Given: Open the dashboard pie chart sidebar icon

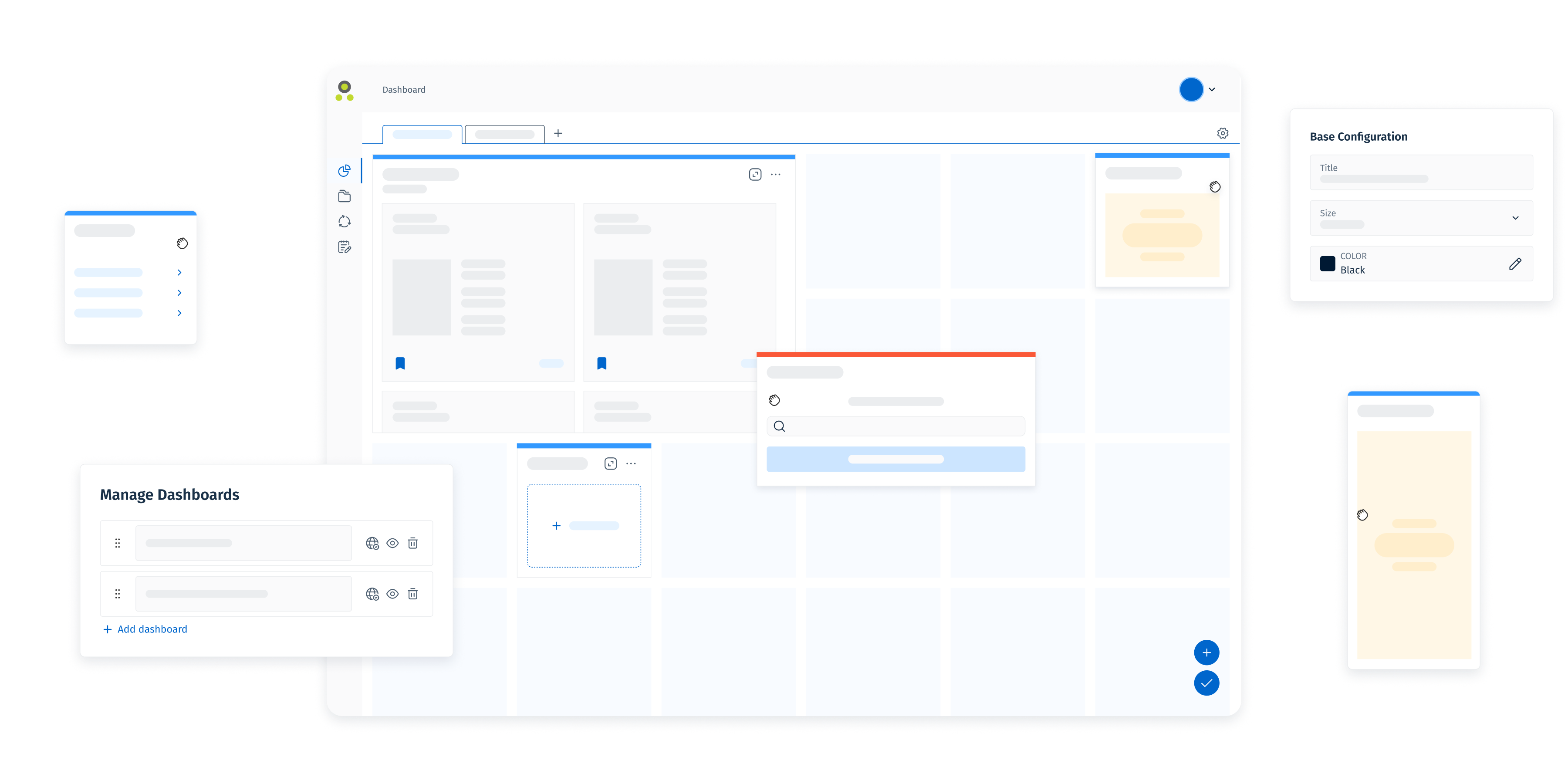Looking at the screenshot, I should [345, 171].
